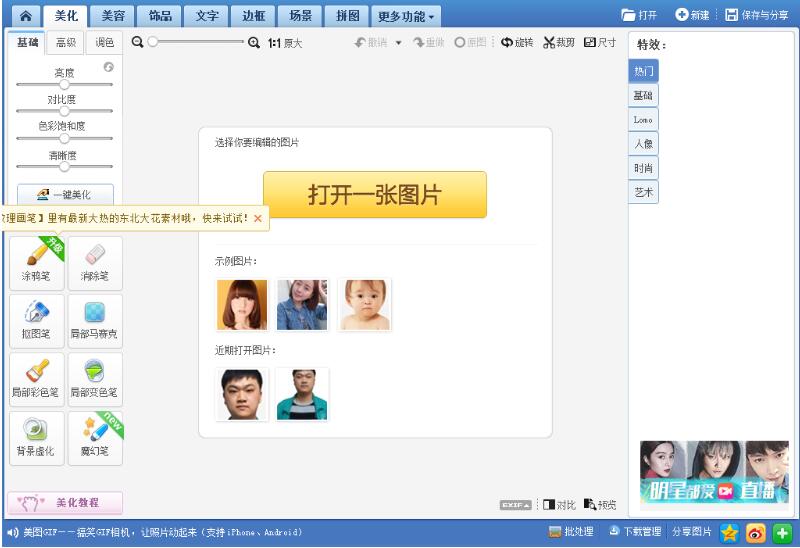Switch to the 边框 tab

click(x=254, y=16)
